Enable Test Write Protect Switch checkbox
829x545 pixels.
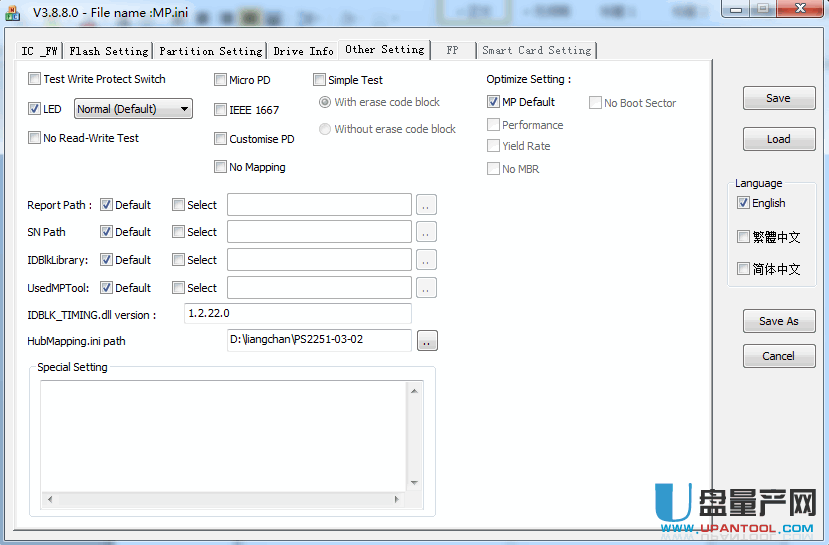coord(35,79)
